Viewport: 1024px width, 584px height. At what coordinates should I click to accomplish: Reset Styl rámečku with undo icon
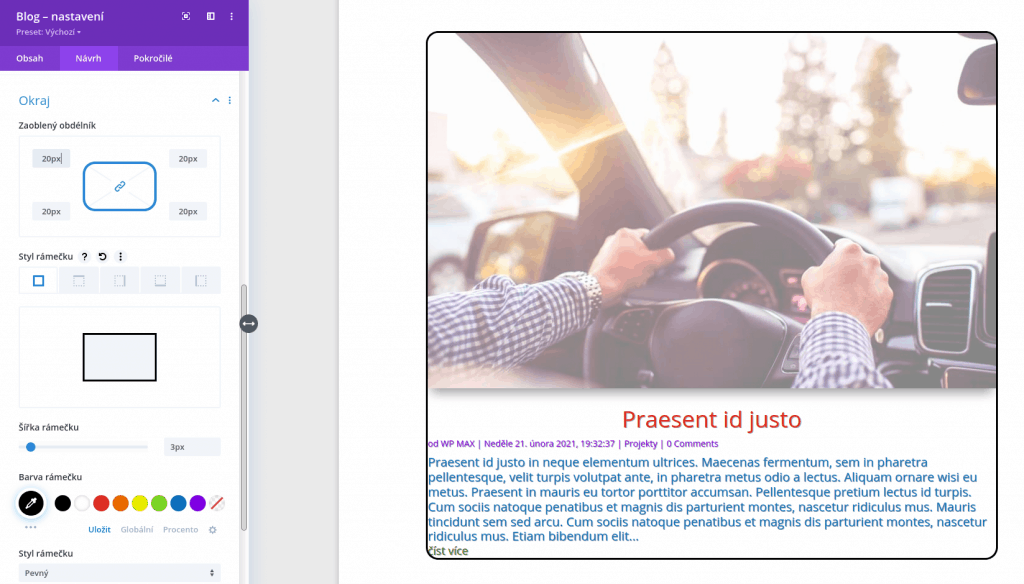point(103,257)
